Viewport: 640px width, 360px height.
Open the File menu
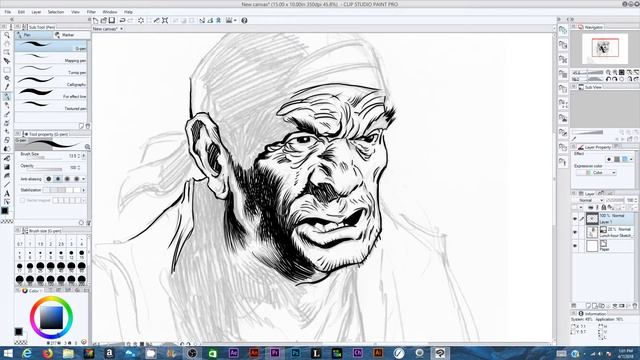click(8, 12)
